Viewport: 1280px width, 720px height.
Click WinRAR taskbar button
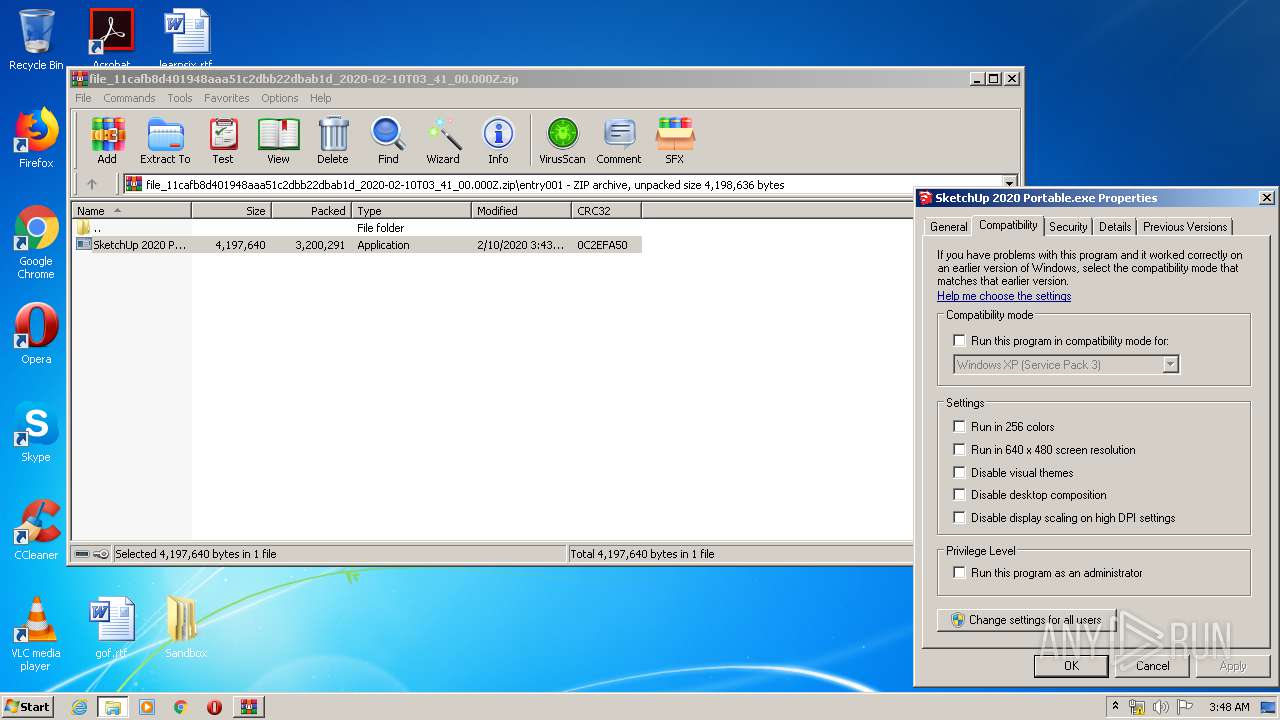point(248,707)
